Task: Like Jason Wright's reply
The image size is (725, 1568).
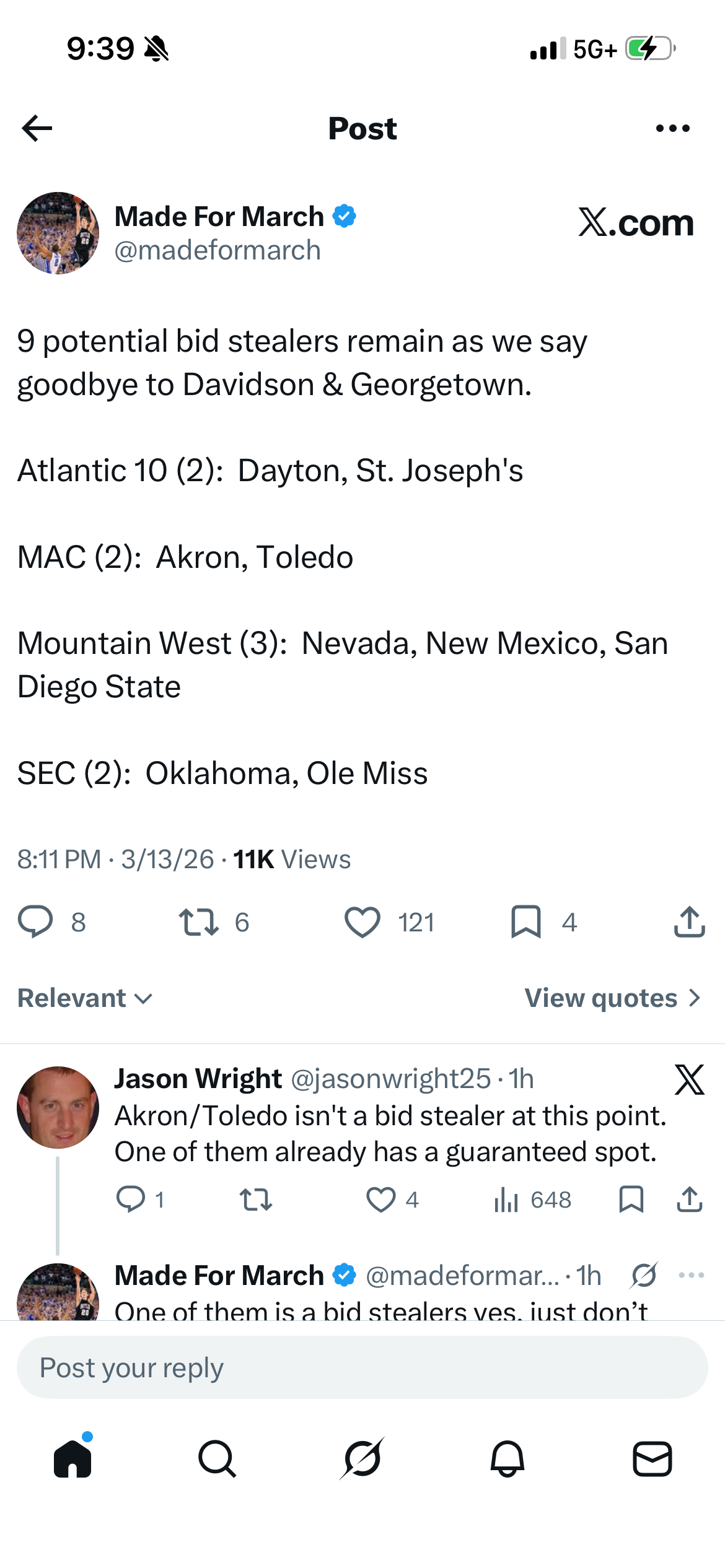Action: click(381, 1200)
